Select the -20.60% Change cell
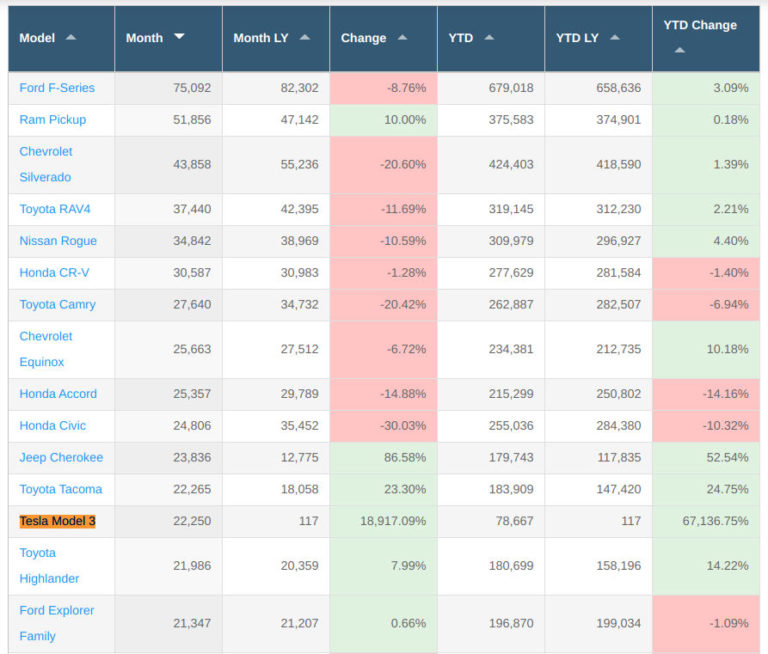This screenshot has width=768, height=654. tap(384, 165)
